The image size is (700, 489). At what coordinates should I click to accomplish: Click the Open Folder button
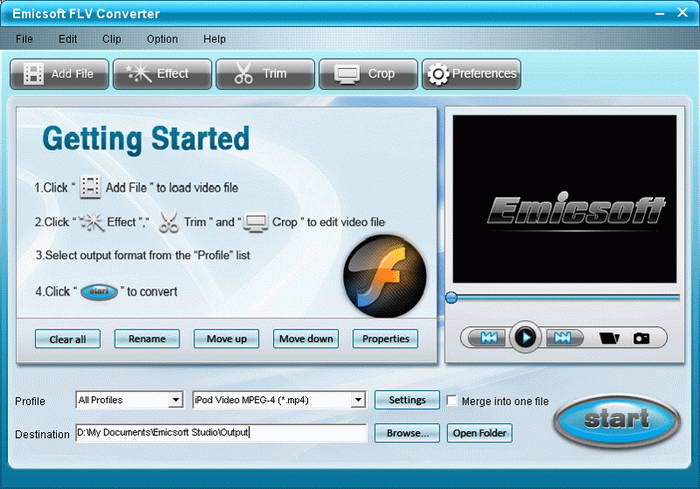click(479, 433)
